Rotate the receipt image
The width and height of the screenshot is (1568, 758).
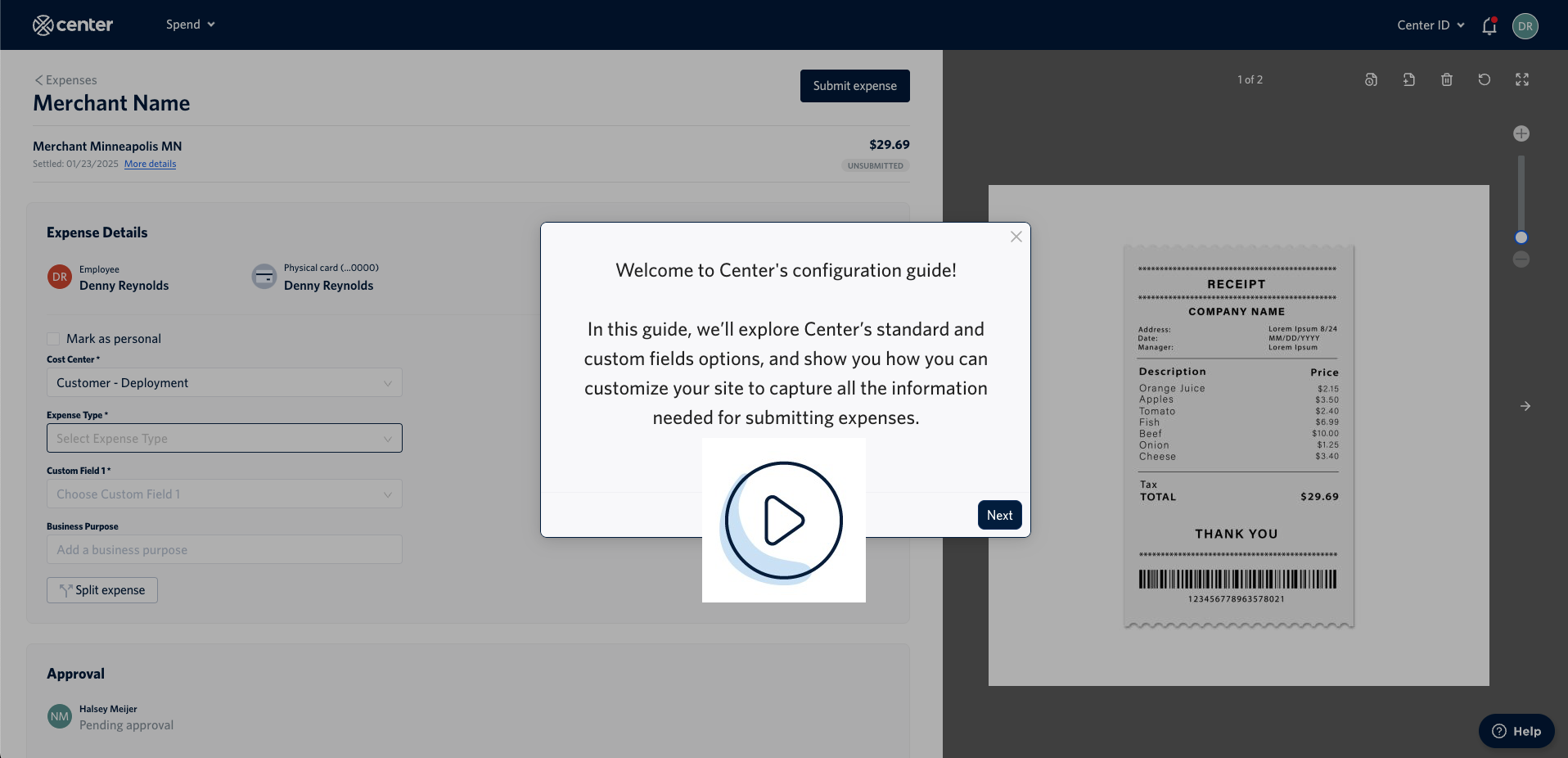[x=1484, y=79]
